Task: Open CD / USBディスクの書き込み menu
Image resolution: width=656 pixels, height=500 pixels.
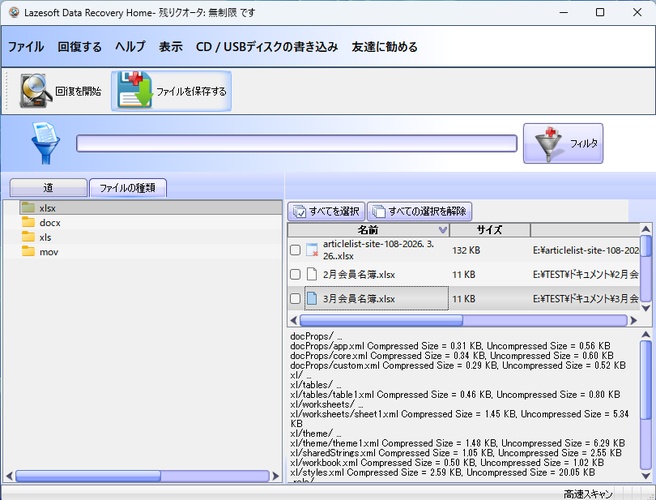Action: pyautogui.click(x=267, y=46)
